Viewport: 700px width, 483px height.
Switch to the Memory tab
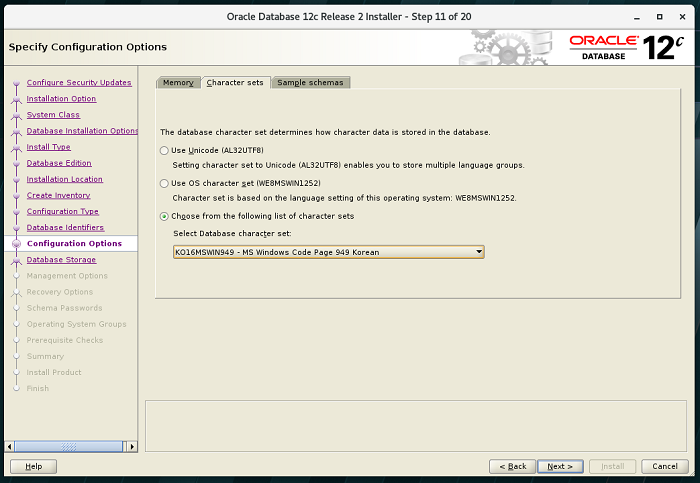point(178,83)
